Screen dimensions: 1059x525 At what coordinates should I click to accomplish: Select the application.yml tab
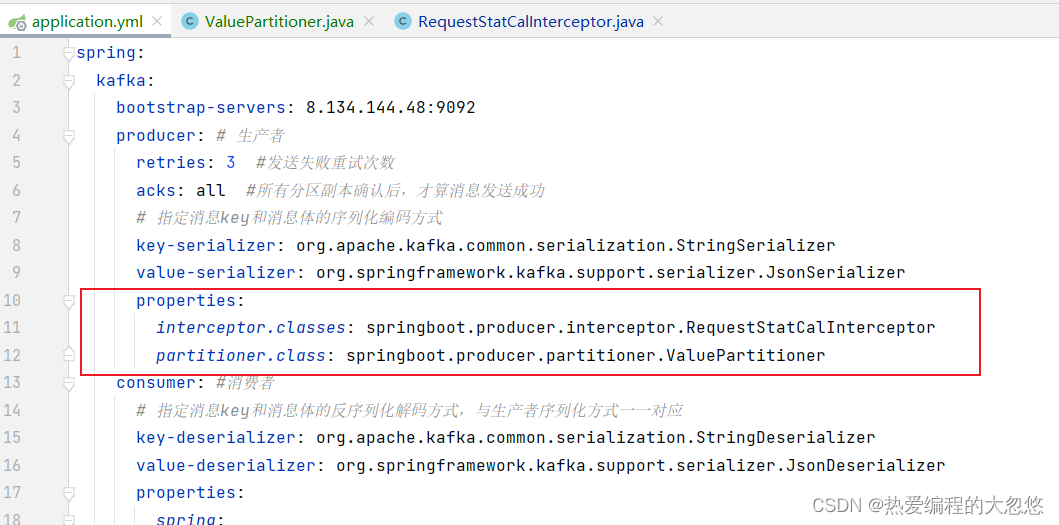point(85,22)
